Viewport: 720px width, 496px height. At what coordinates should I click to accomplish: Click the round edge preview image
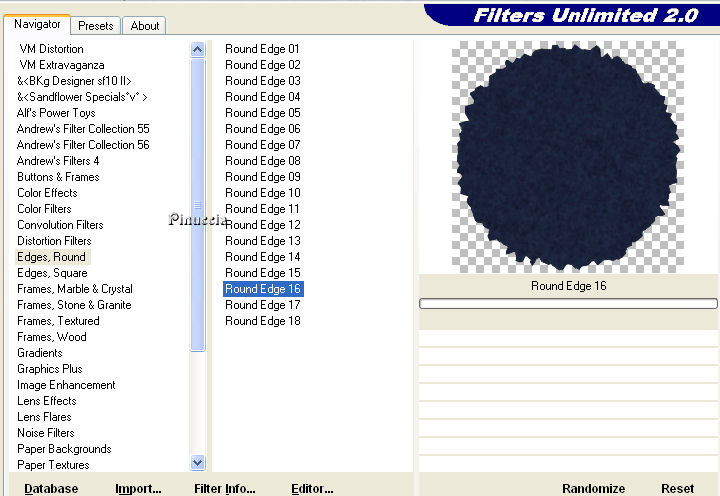point(568,157)
